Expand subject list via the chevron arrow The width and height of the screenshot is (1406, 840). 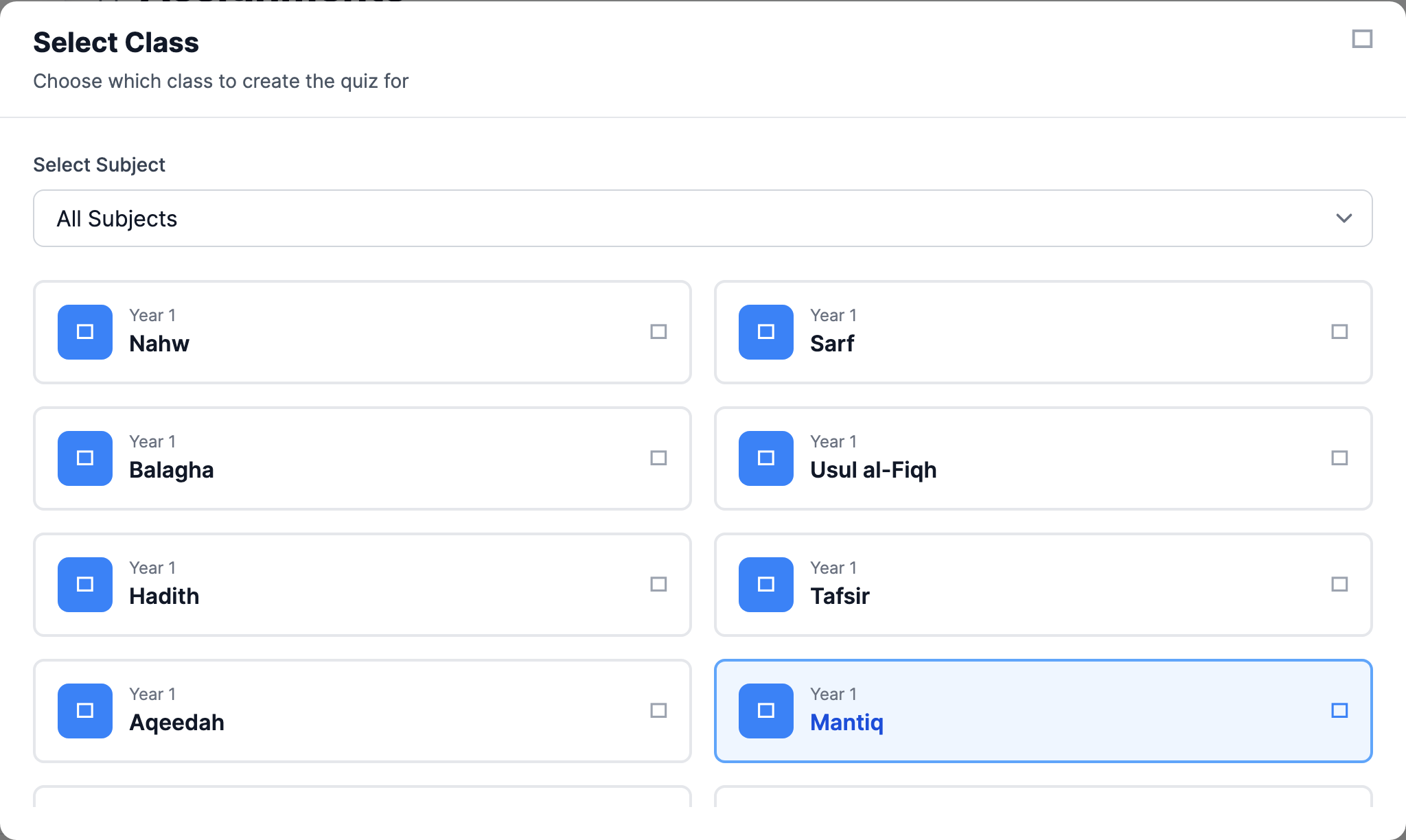tap(1344, 218)
